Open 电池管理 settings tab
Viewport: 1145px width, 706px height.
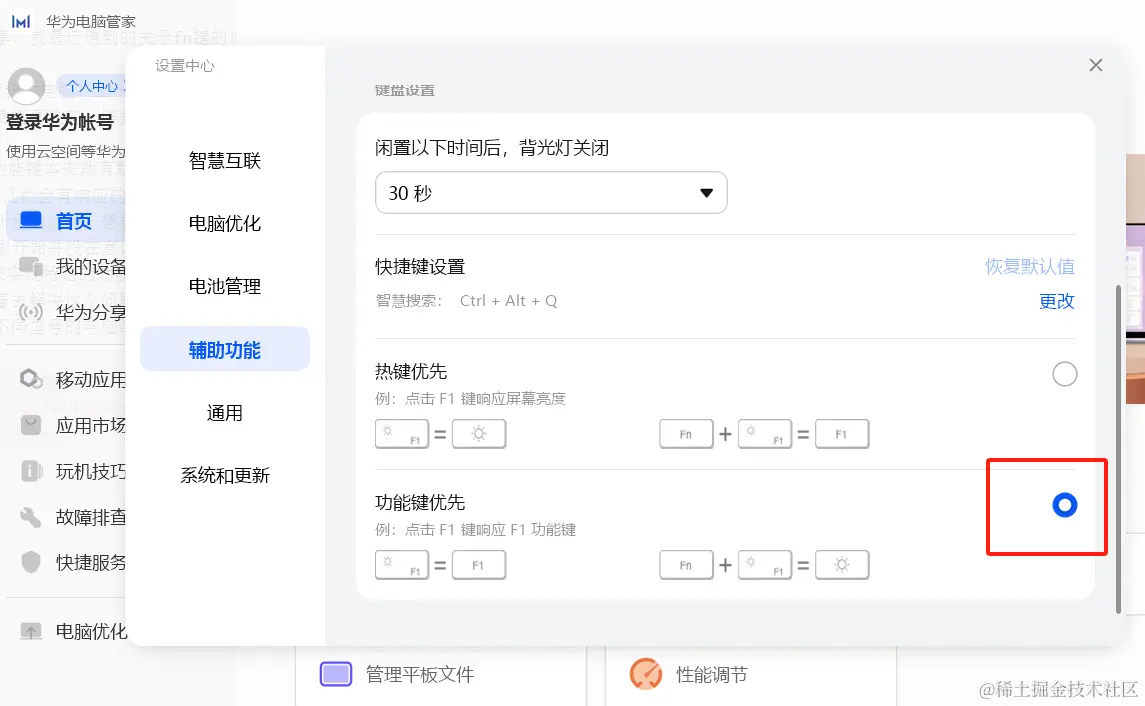(225, 286)
